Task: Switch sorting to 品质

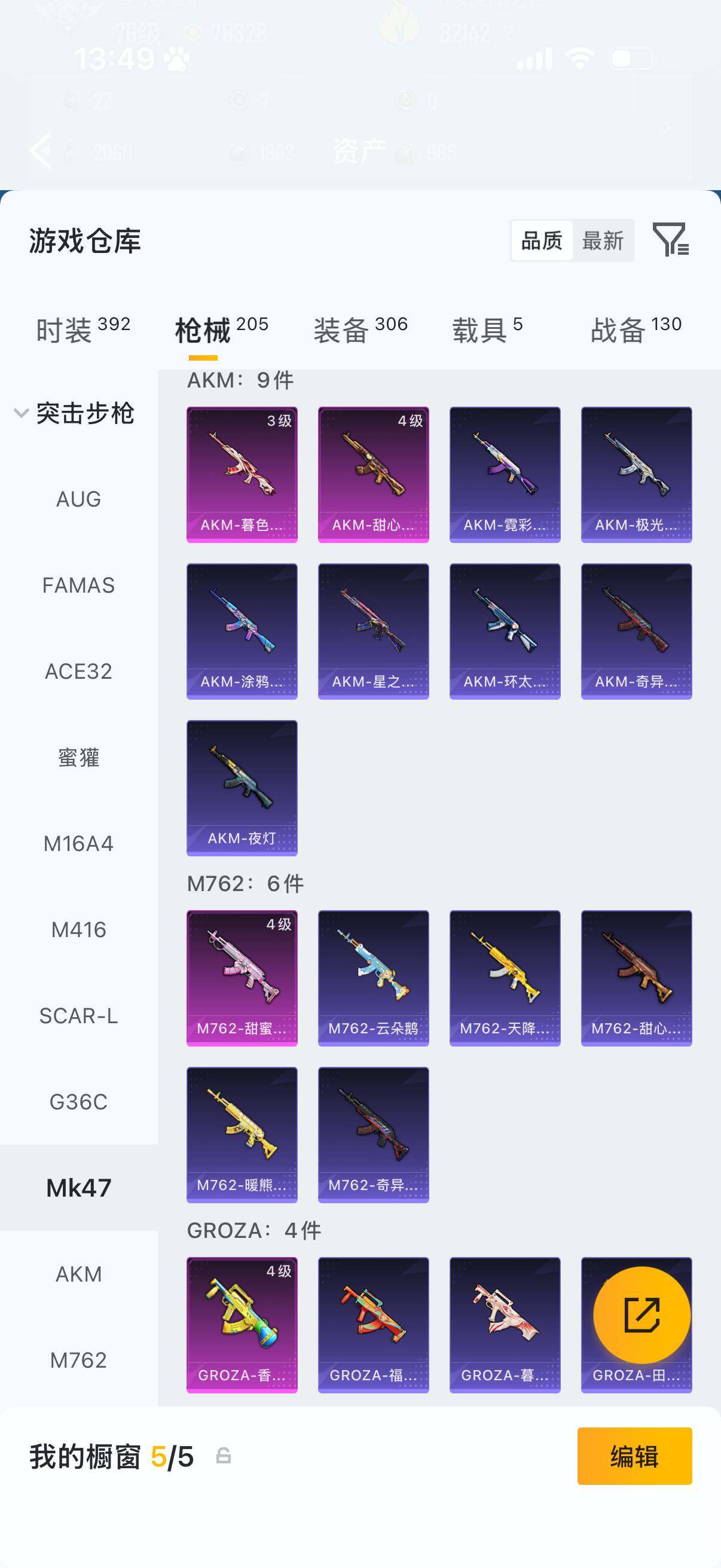Action: point(542,240)
